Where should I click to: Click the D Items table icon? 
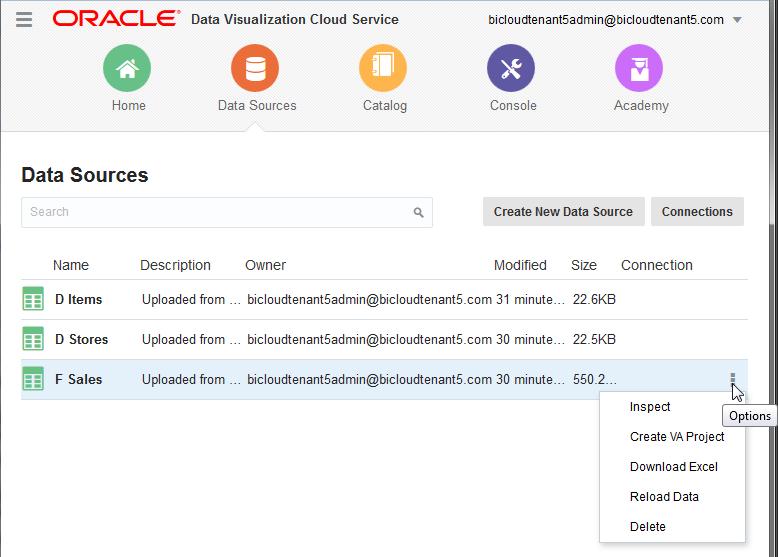click(x=33, y=299)
